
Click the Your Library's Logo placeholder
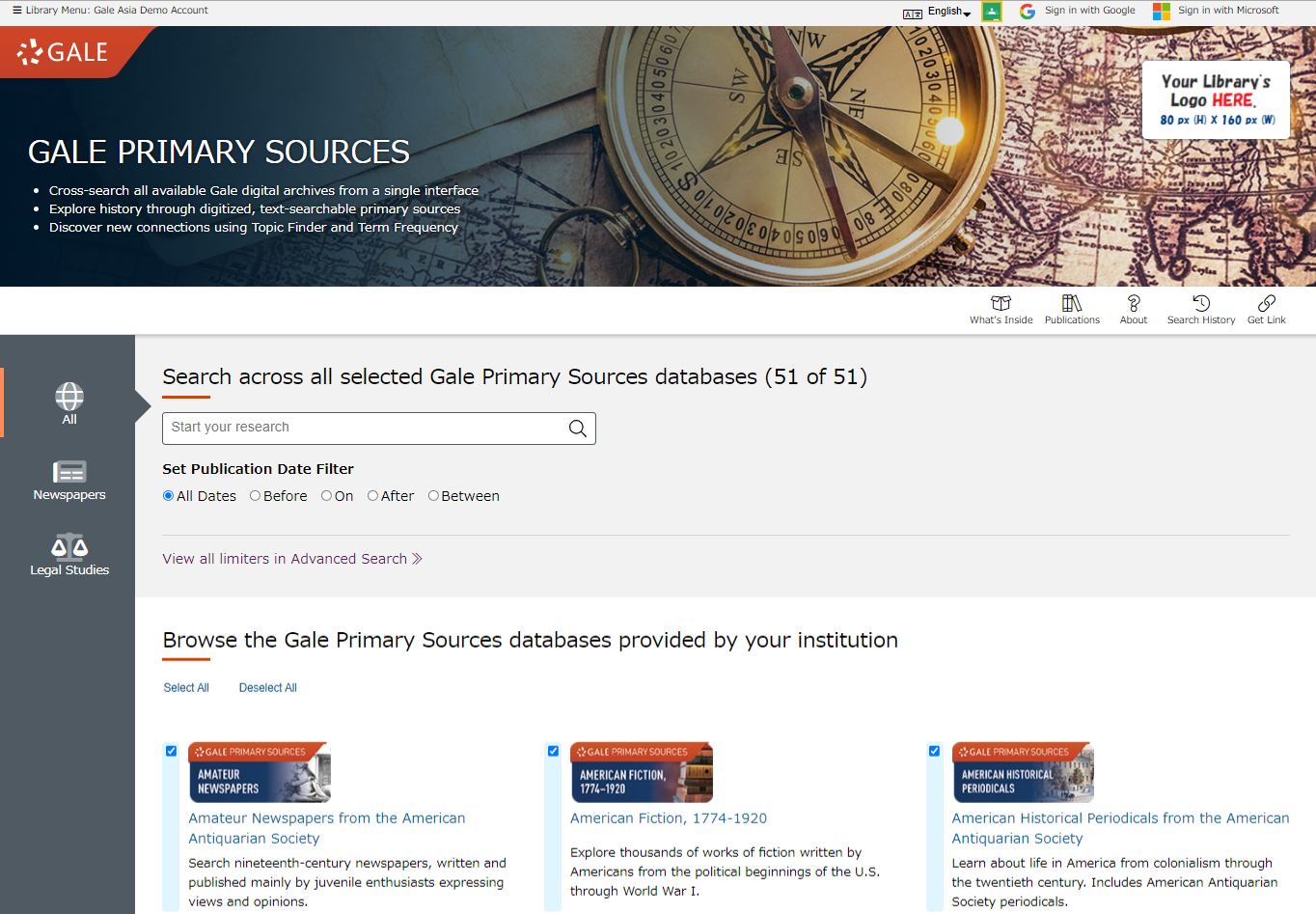(x=1217, y=100)
